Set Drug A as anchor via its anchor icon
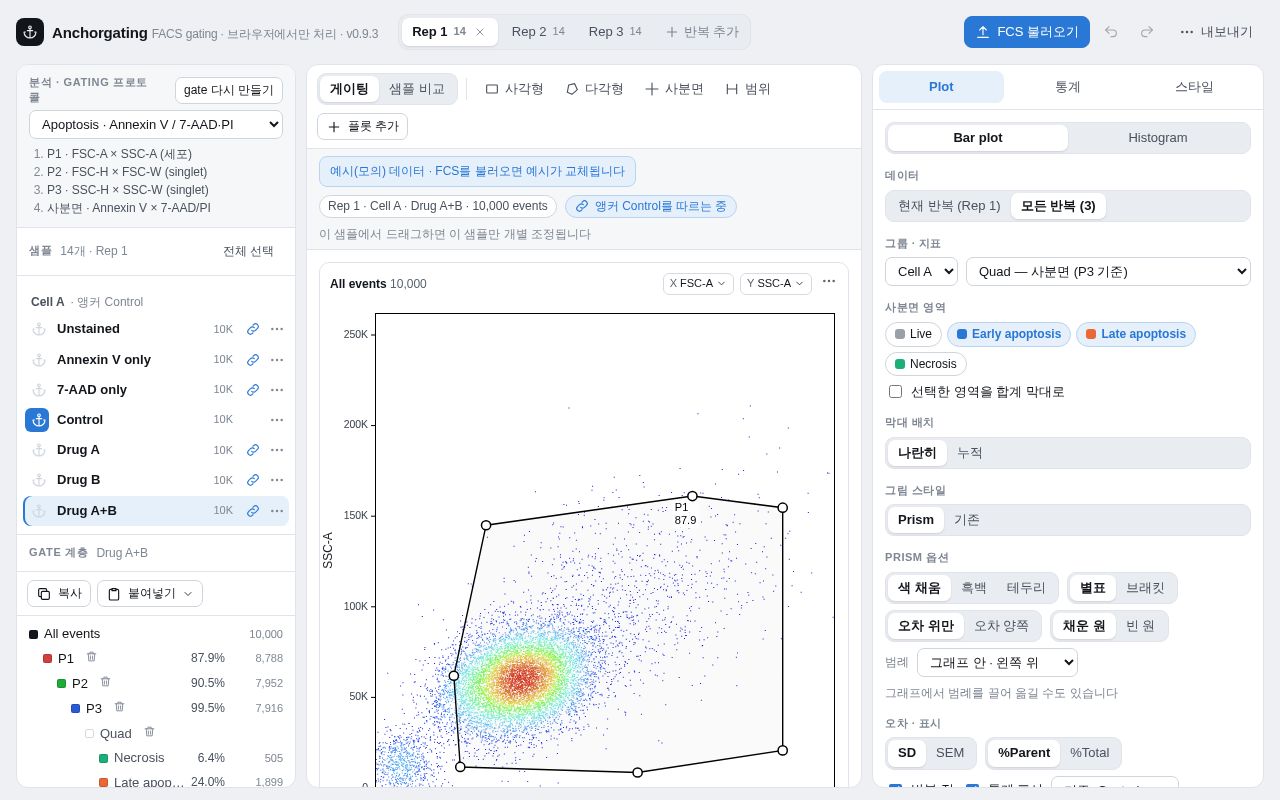The height and width of the screenshot is (800, 1280). click(39, 450)
